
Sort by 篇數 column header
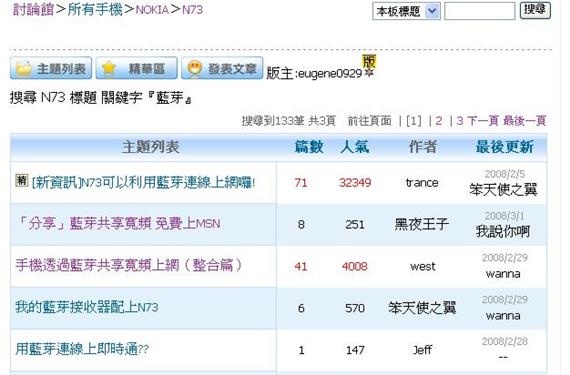point(309,147)
